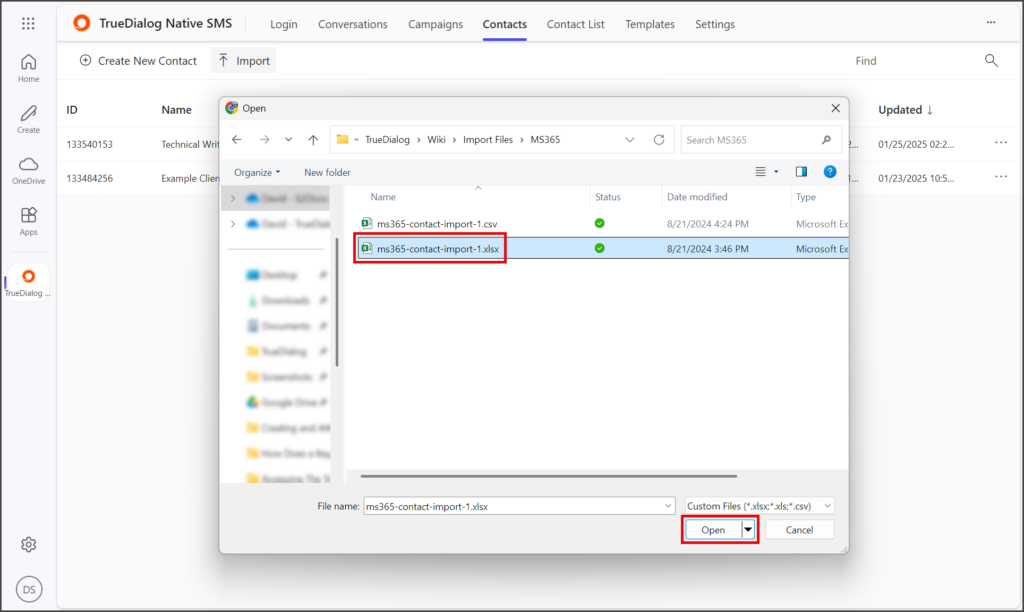Sort files by Date modified column

[697, 197]
